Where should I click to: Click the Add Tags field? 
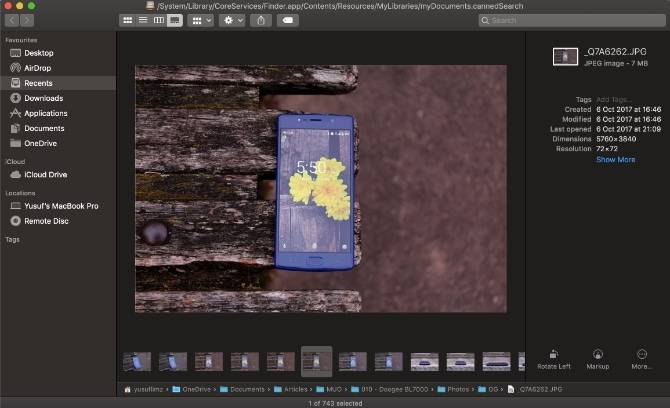(x=614, y=100)
